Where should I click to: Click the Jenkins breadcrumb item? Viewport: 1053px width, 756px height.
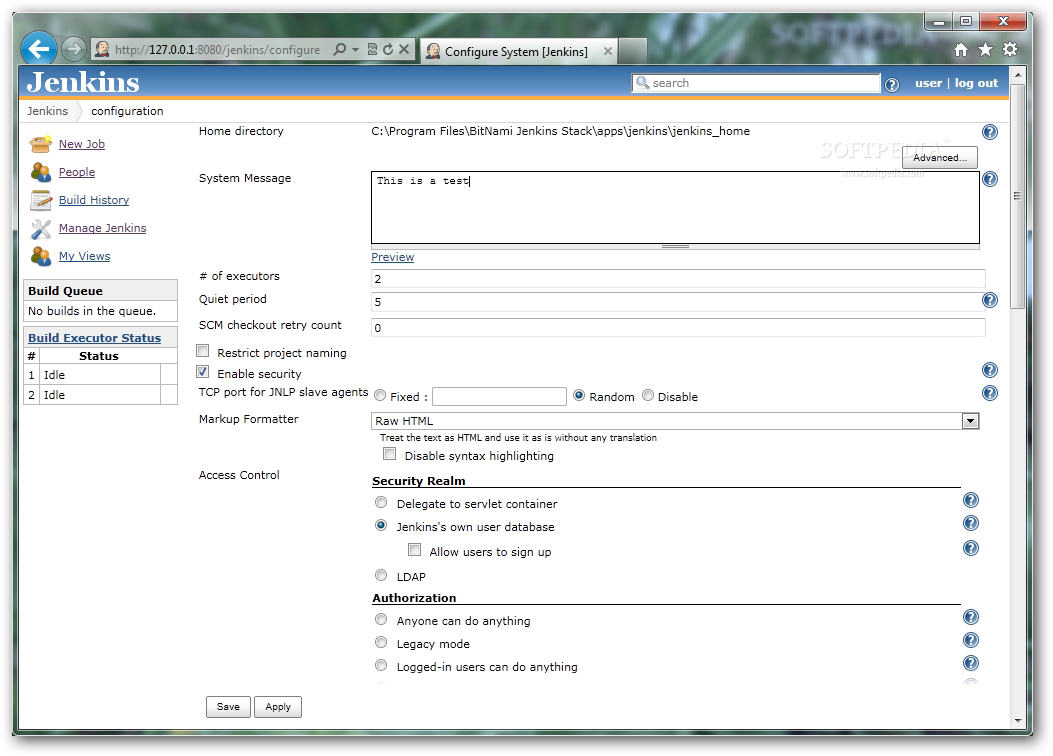point(47,111)
